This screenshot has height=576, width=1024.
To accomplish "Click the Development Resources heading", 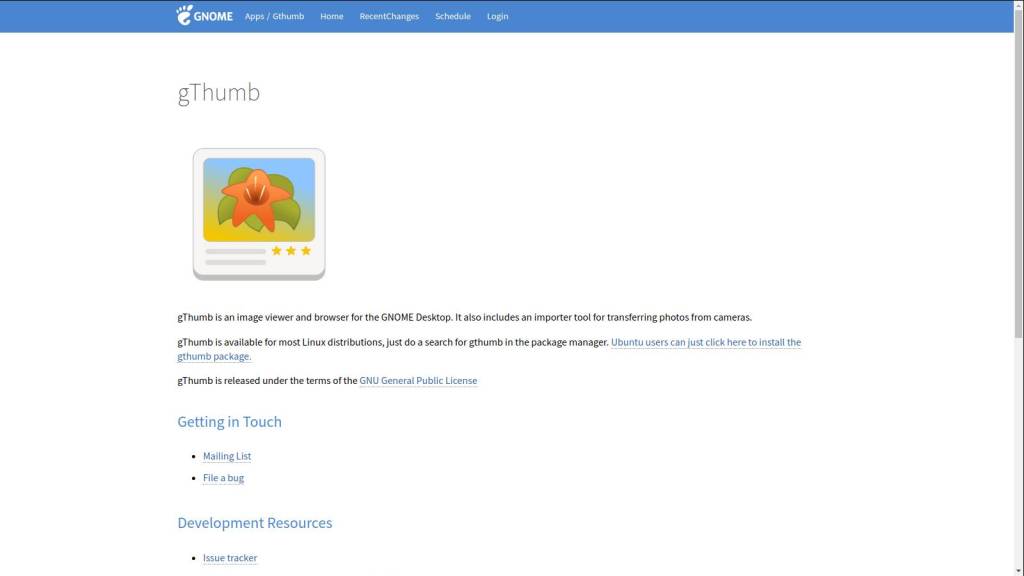I will (255, 523).
